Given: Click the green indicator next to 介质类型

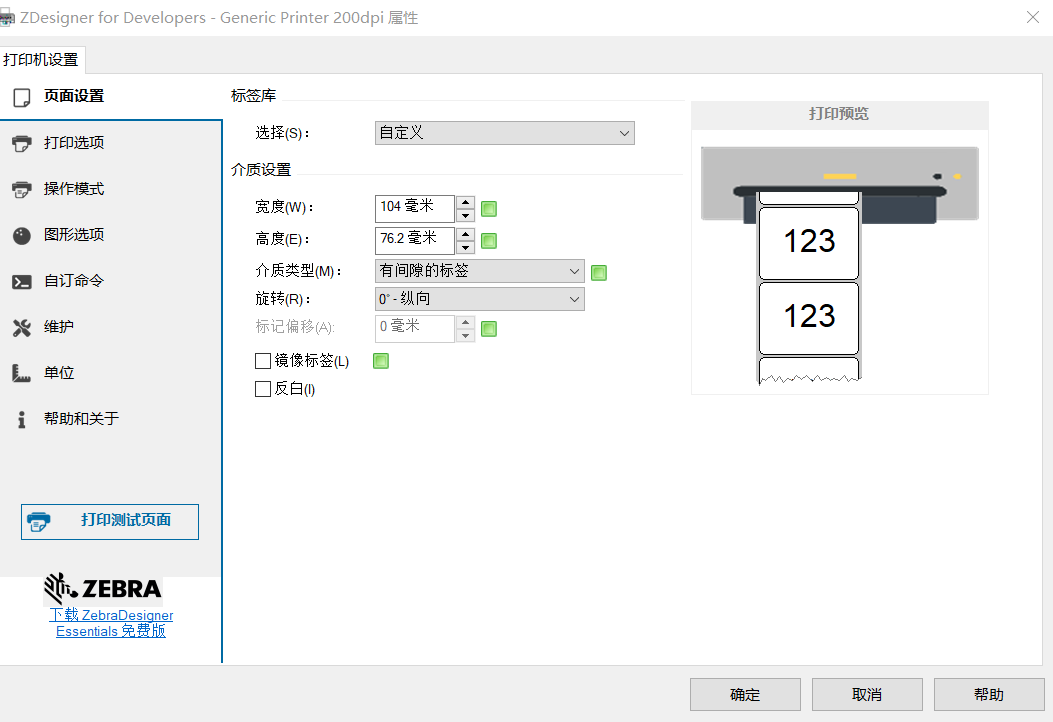Looking at the screenshot, I should 598,273.
